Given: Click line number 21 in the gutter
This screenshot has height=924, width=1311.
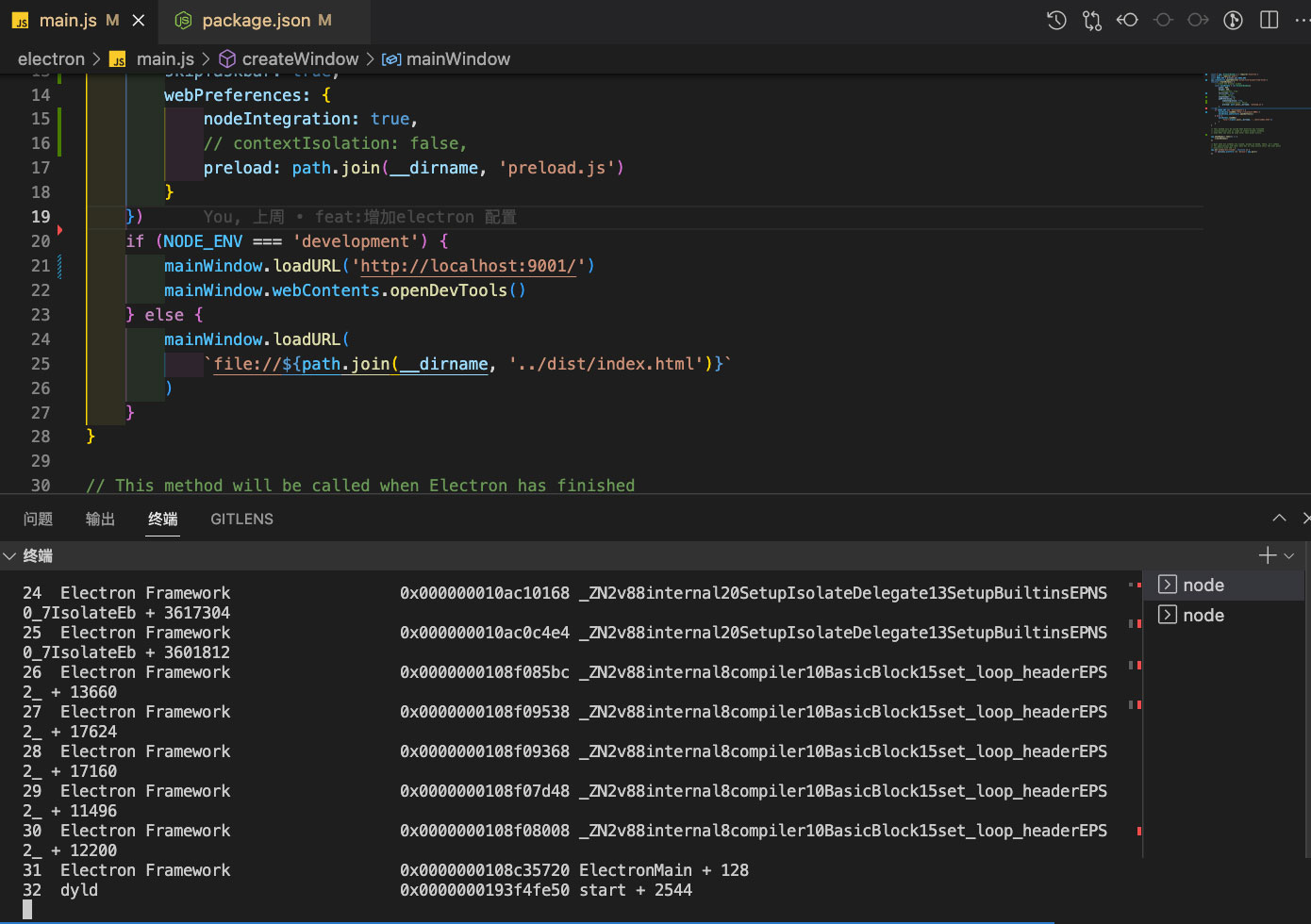Looking at the screenshot, I should click(41, 266).
